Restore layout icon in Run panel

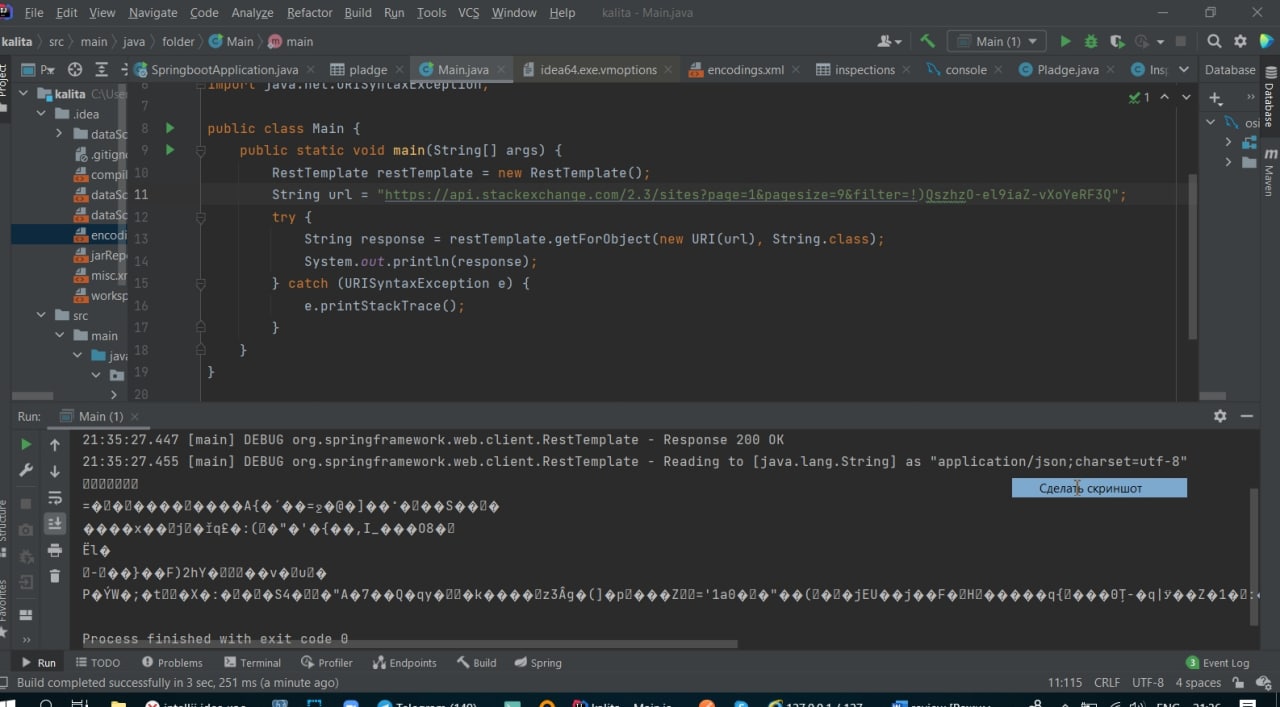[x=26, y=615]
